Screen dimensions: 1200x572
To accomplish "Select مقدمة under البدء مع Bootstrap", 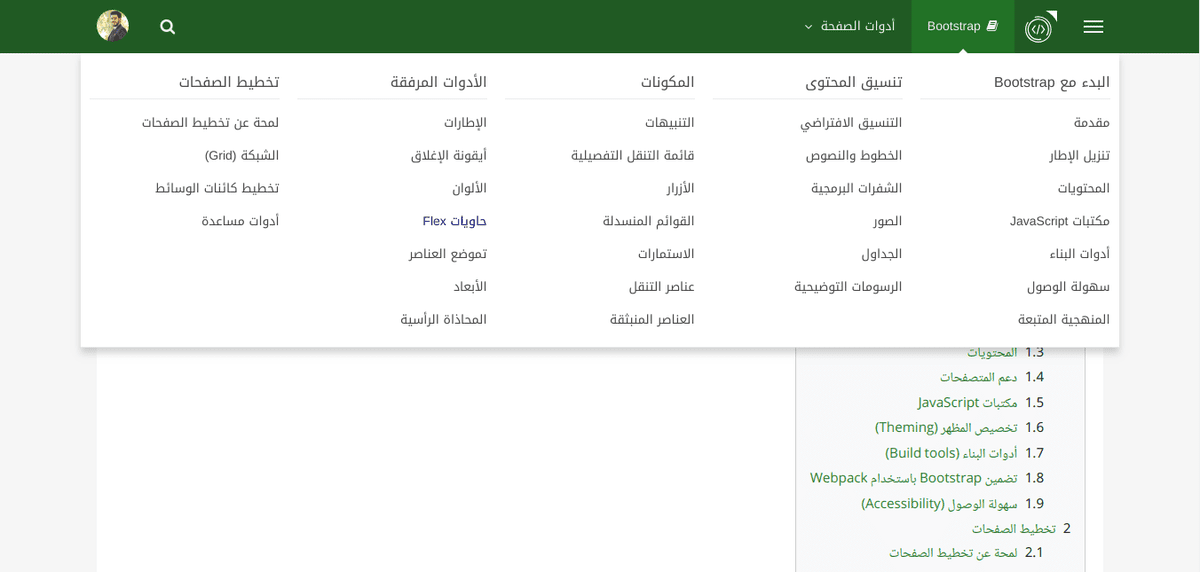I will (x=1091, y=122).
